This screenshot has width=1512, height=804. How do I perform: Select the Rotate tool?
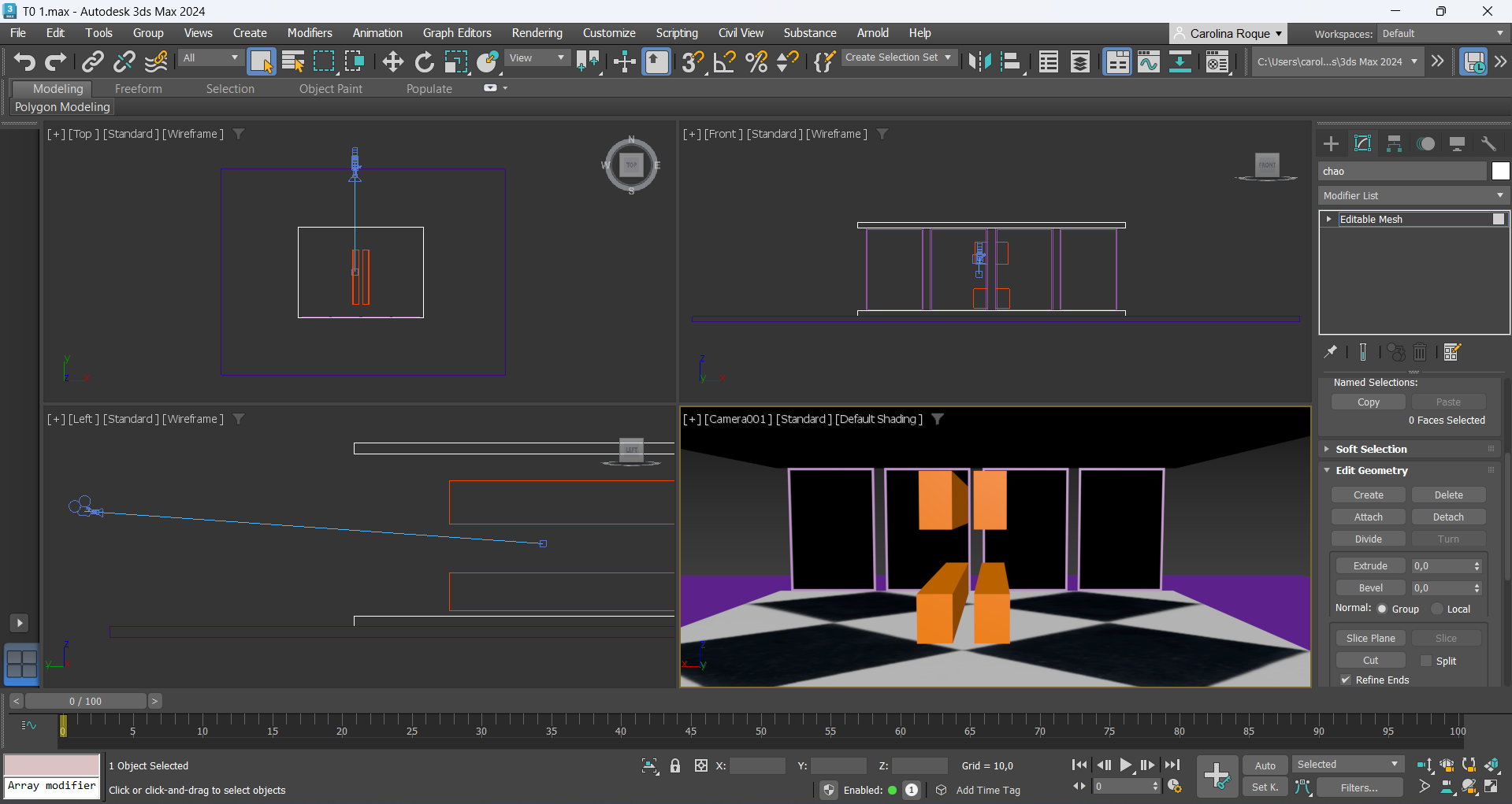pyautogui.click(x=424, y=61)
